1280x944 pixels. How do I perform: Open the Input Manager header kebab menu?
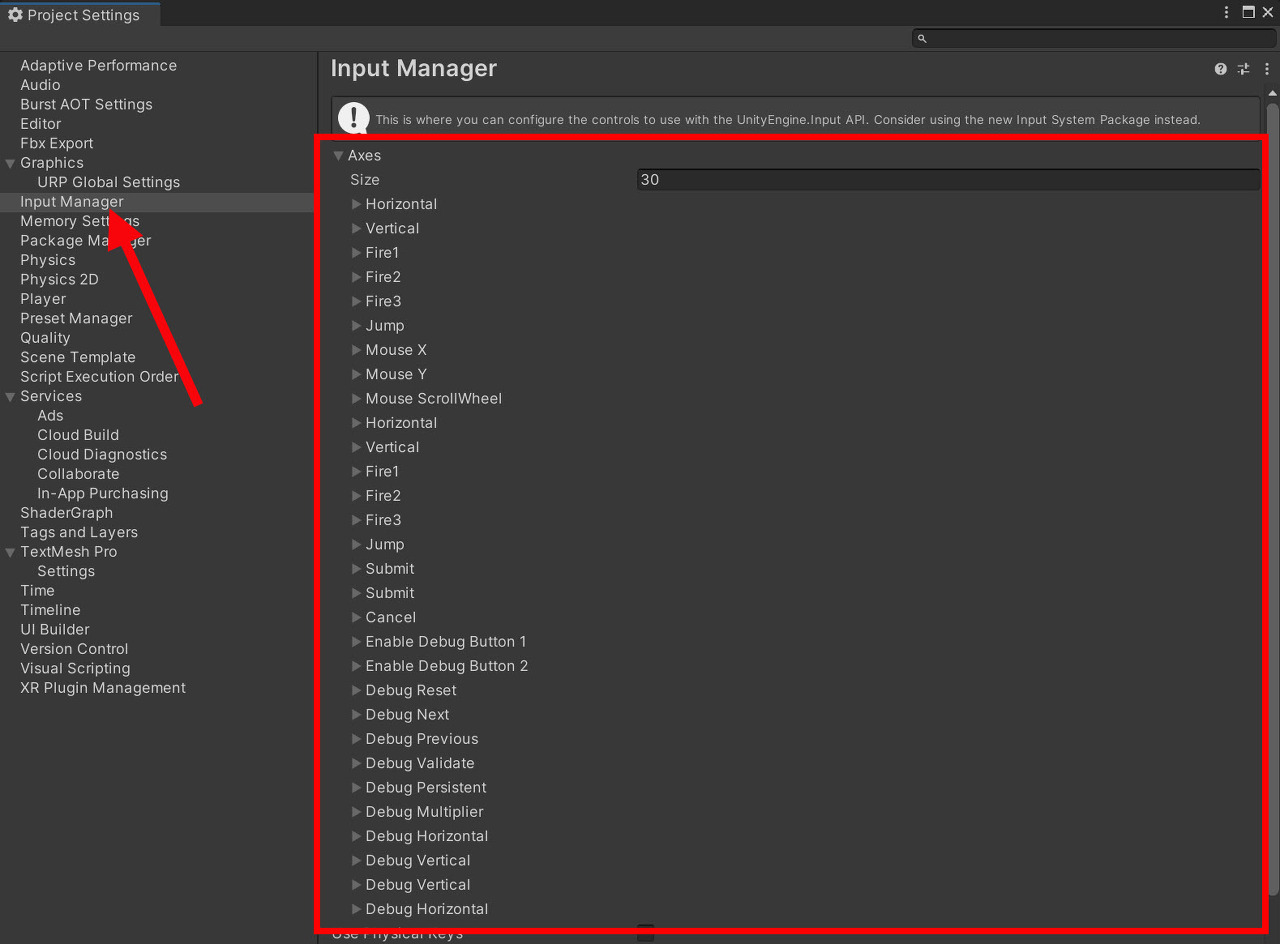pyautogui.click(x=1266, y=69)
